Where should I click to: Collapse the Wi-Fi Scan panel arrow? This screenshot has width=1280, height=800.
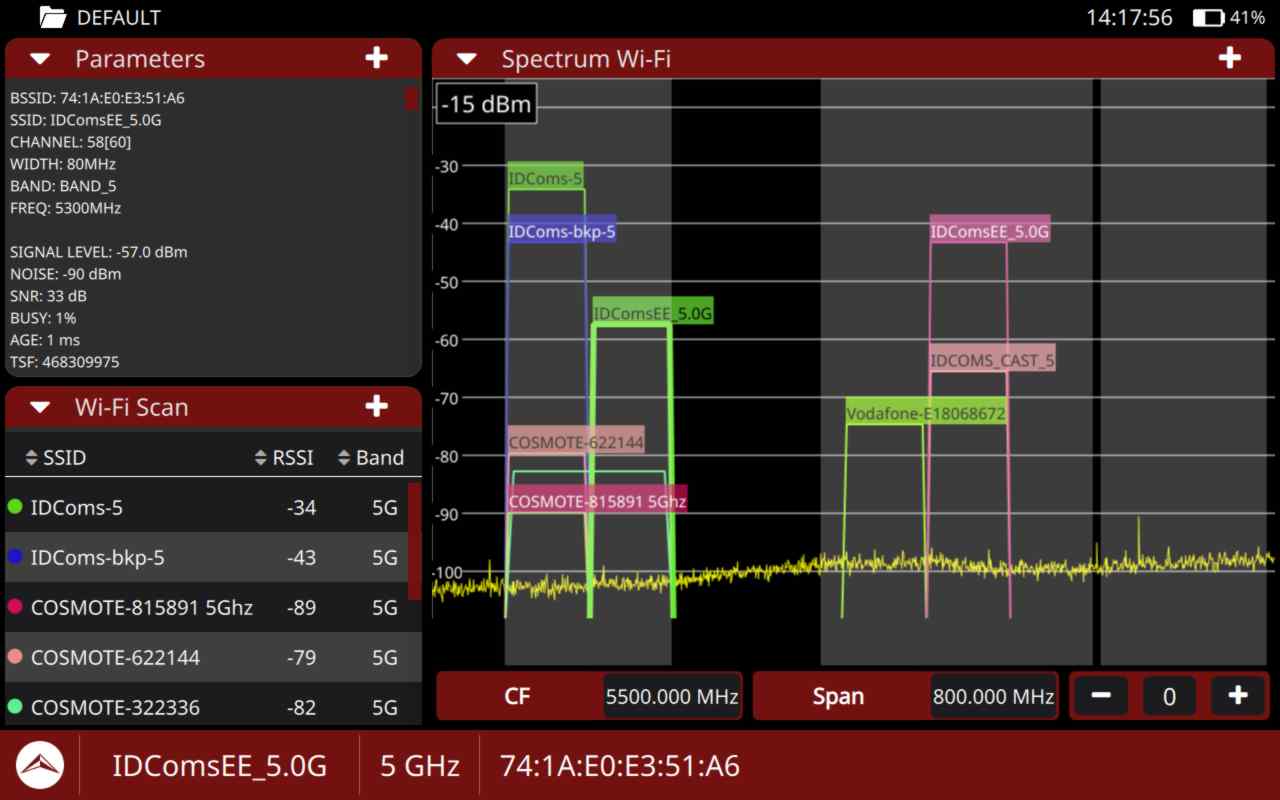[x=40, y=407]
